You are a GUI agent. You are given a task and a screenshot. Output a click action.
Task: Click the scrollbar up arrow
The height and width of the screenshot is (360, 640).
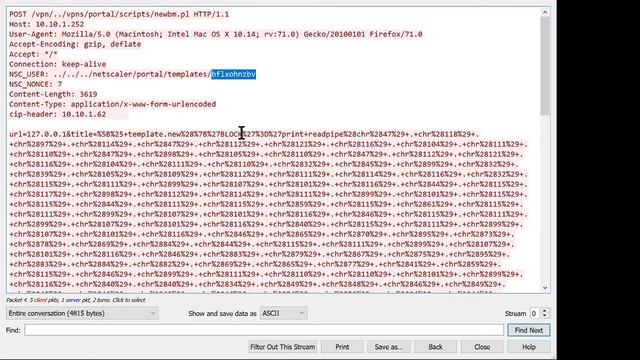545,12
